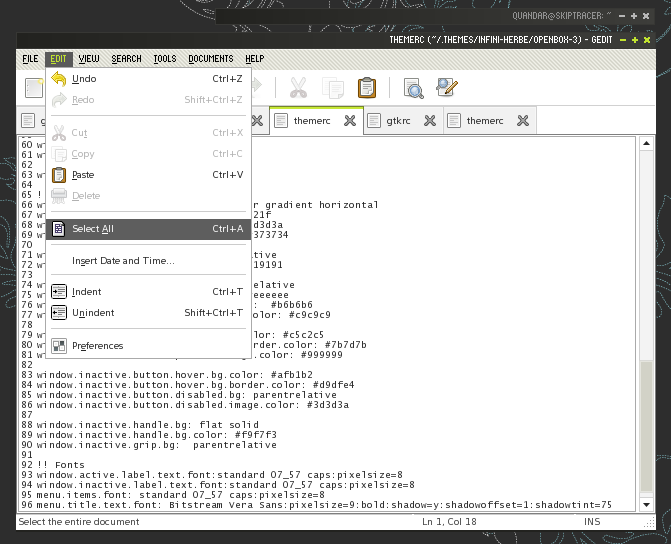This screenshot has height=544, width=671.
Task: Open the View menu
Action: point(89,59)
